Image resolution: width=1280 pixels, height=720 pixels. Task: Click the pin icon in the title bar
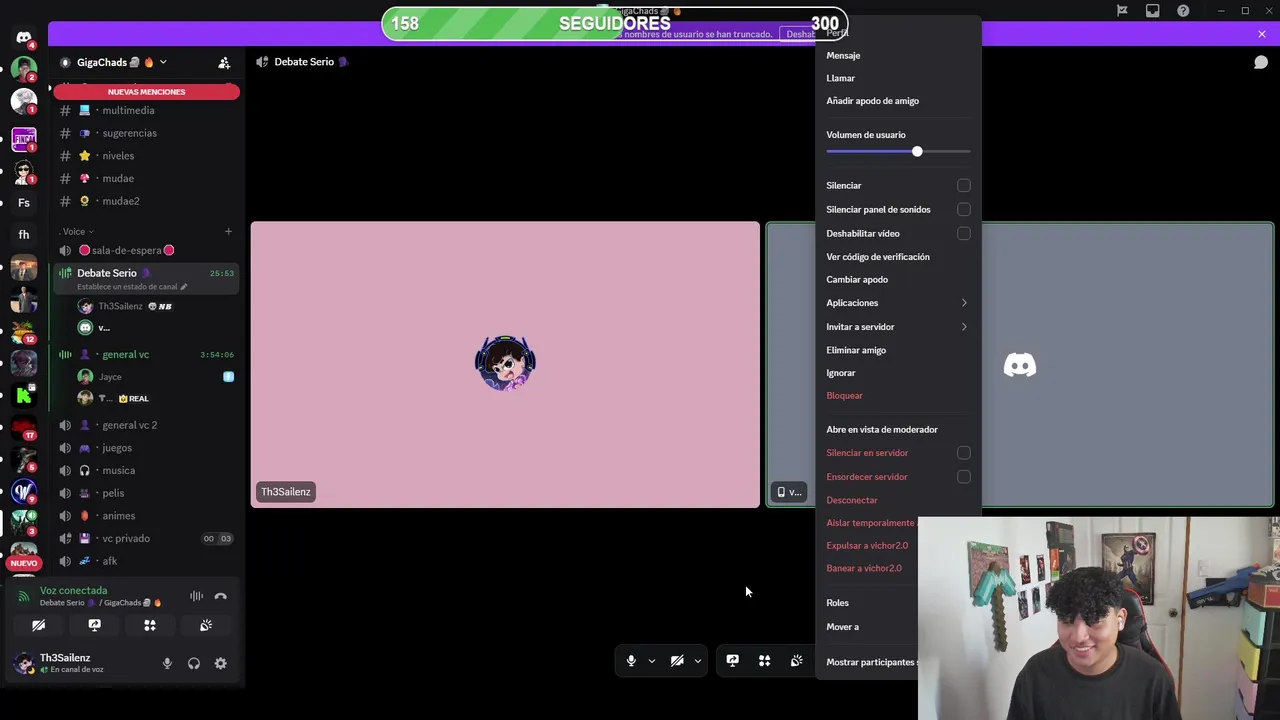click(x=1122, y=11)
